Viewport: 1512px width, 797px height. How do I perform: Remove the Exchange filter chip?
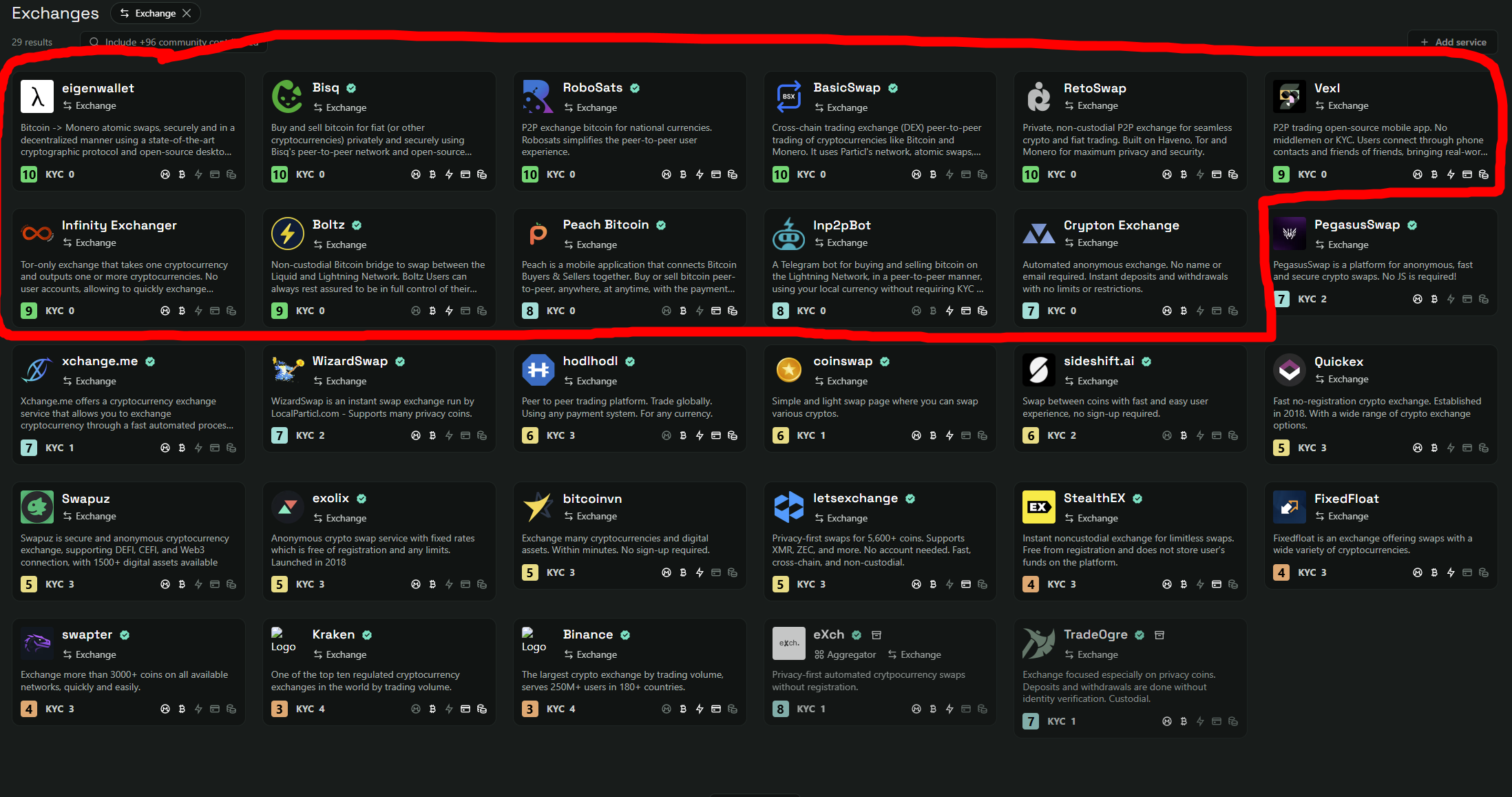[x=187, y=13]
